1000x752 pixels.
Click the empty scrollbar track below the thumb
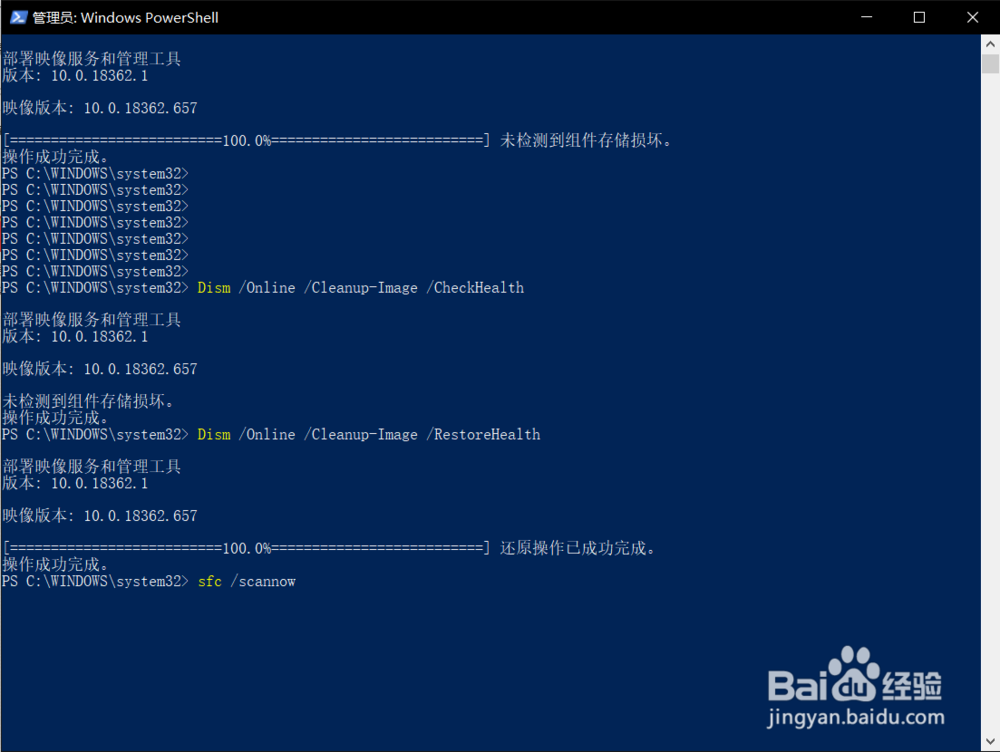pos(990,402)
